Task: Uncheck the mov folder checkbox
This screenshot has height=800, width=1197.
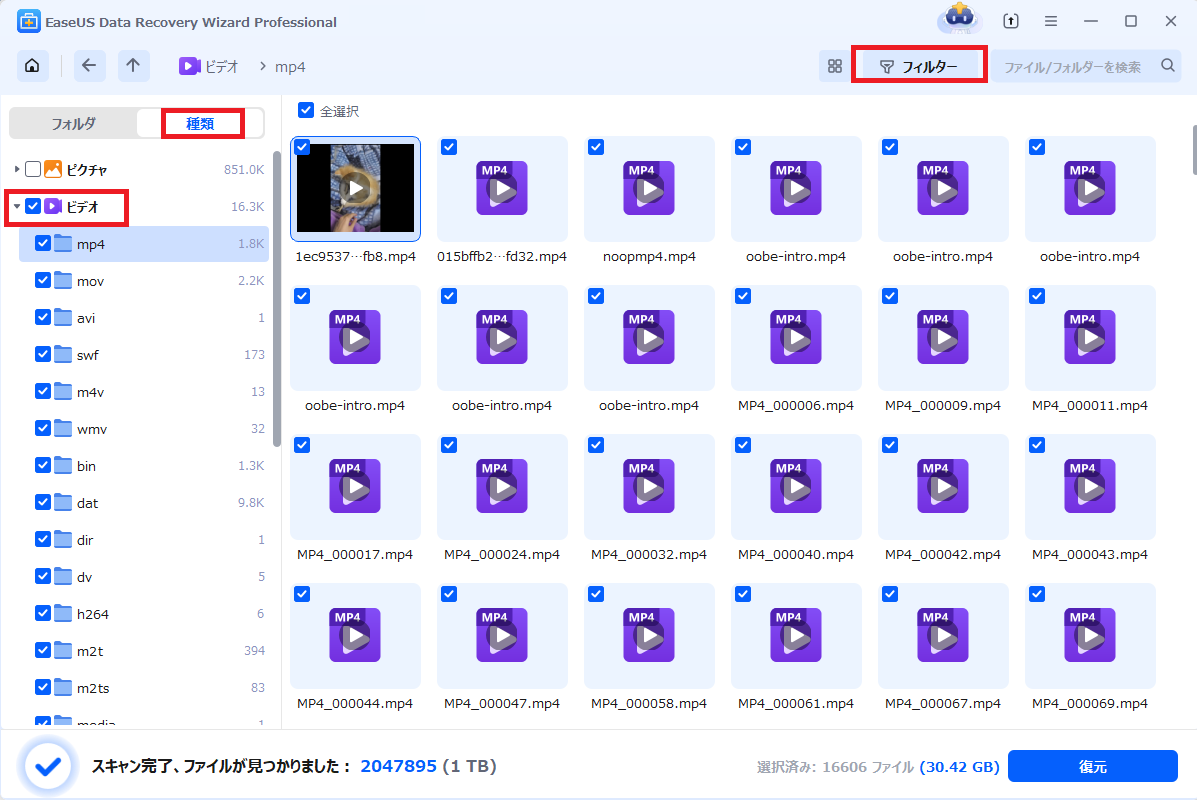Action: click(43, 281)
